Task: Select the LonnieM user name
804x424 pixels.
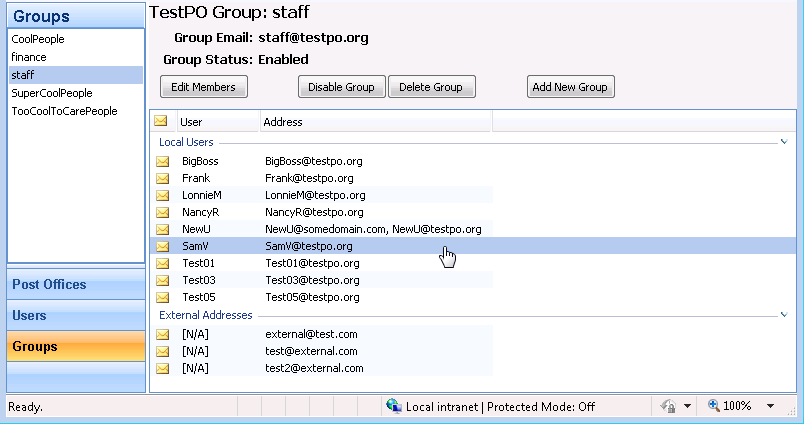Action: (x=202, y=195)
